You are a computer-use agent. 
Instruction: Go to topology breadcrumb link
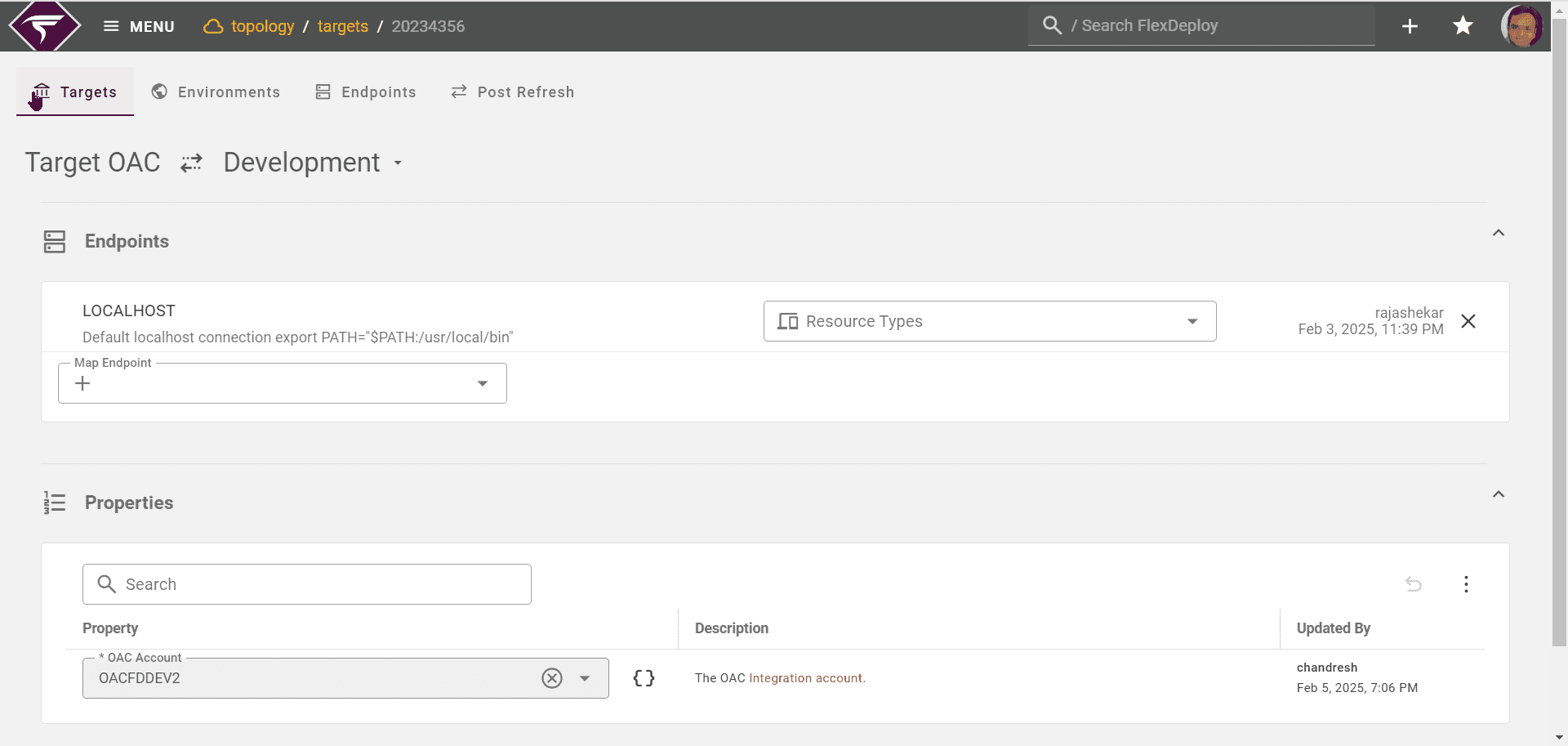(x=262, y=26)
